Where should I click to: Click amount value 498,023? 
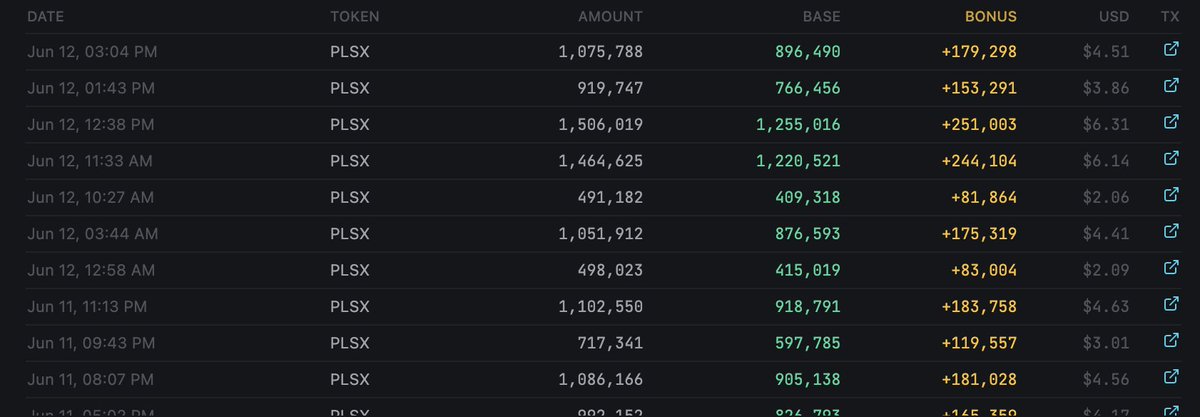[610, 271]
